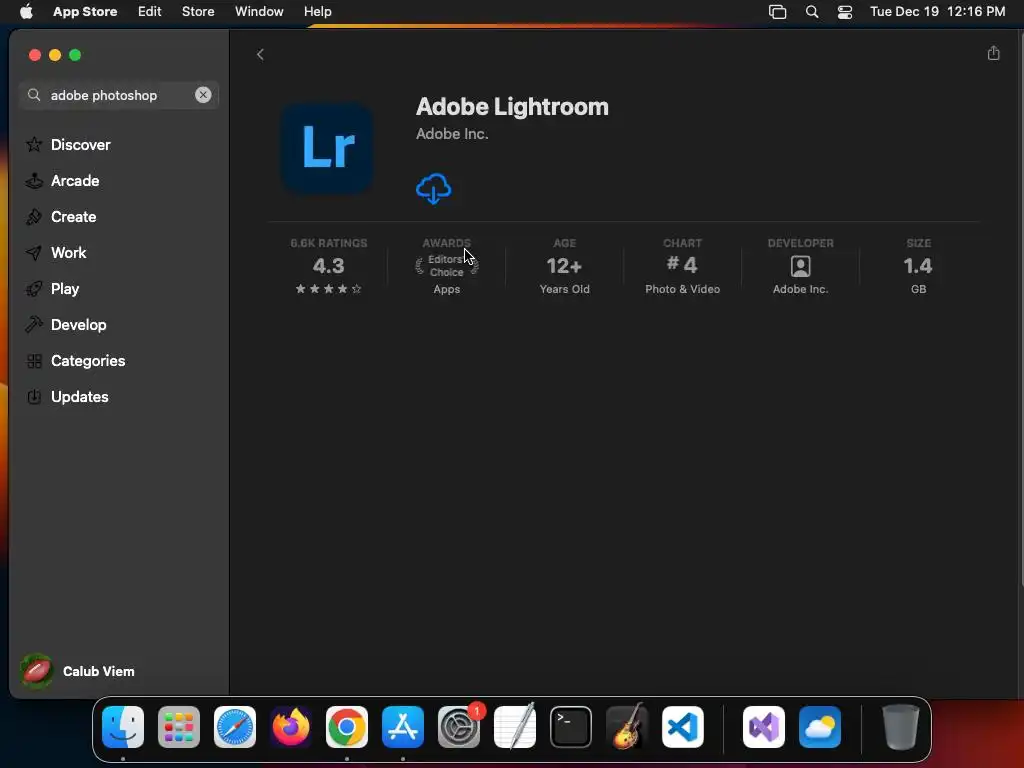
Task: Click the 1.4 GB size info
Action: (x=918, y=266)
